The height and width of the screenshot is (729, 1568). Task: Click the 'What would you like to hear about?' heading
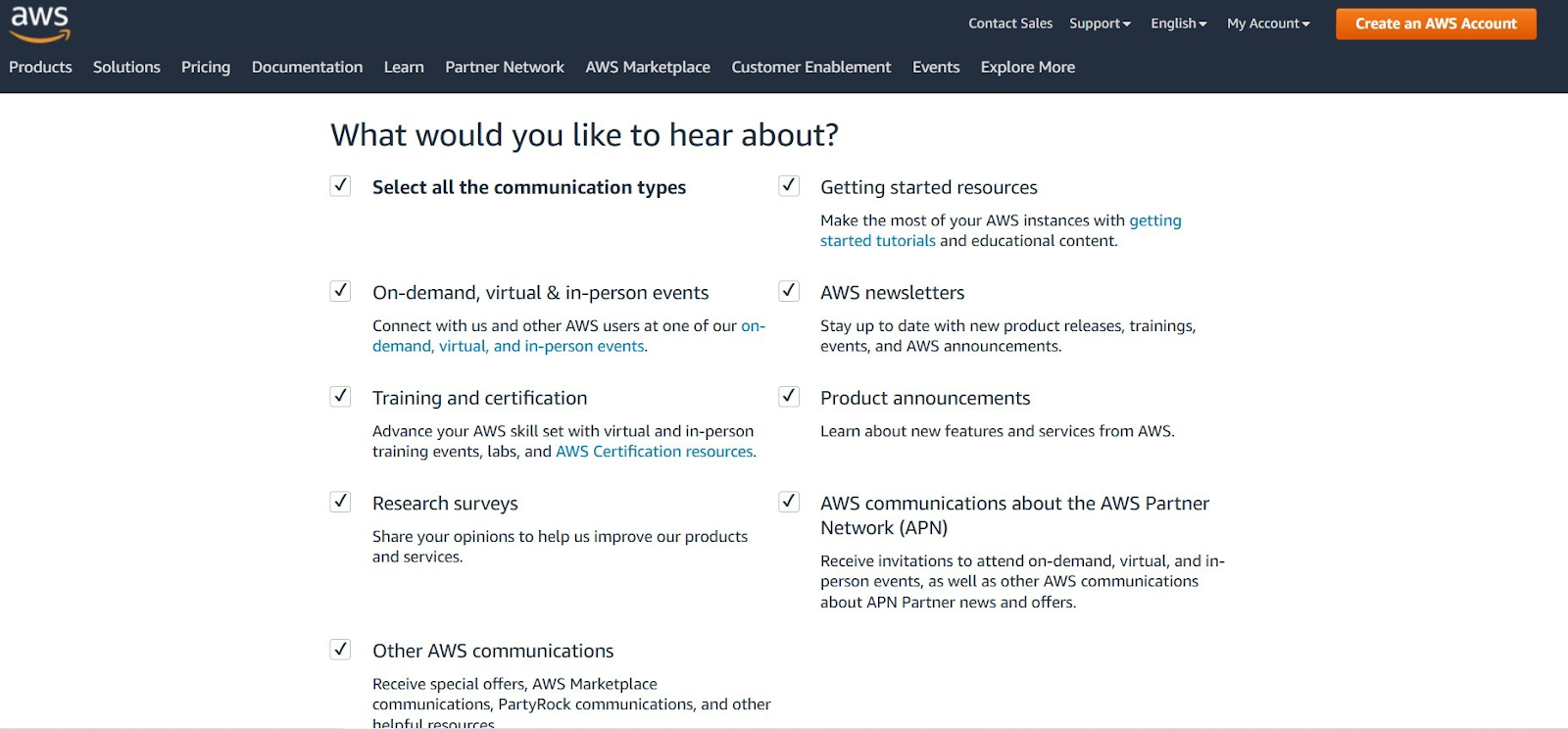point(584,135)
